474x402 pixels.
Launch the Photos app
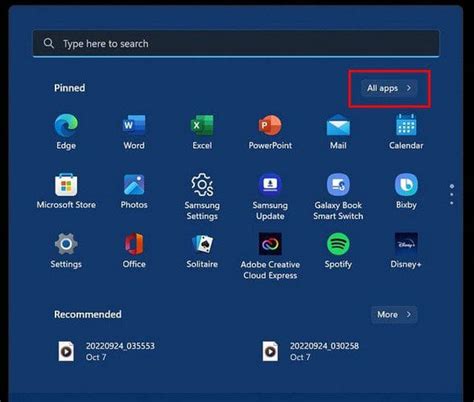134,191
